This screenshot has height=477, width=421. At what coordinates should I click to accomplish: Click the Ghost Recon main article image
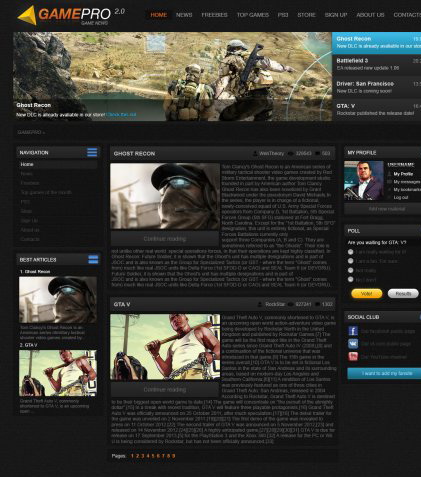[x=165, y=196]
